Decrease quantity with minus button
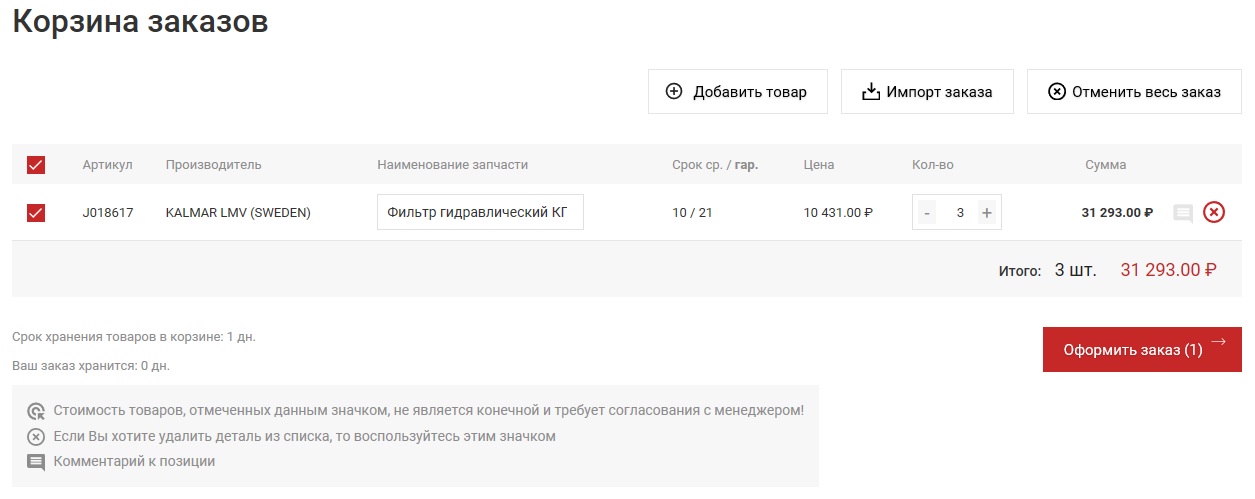 (x=927, y=212)
